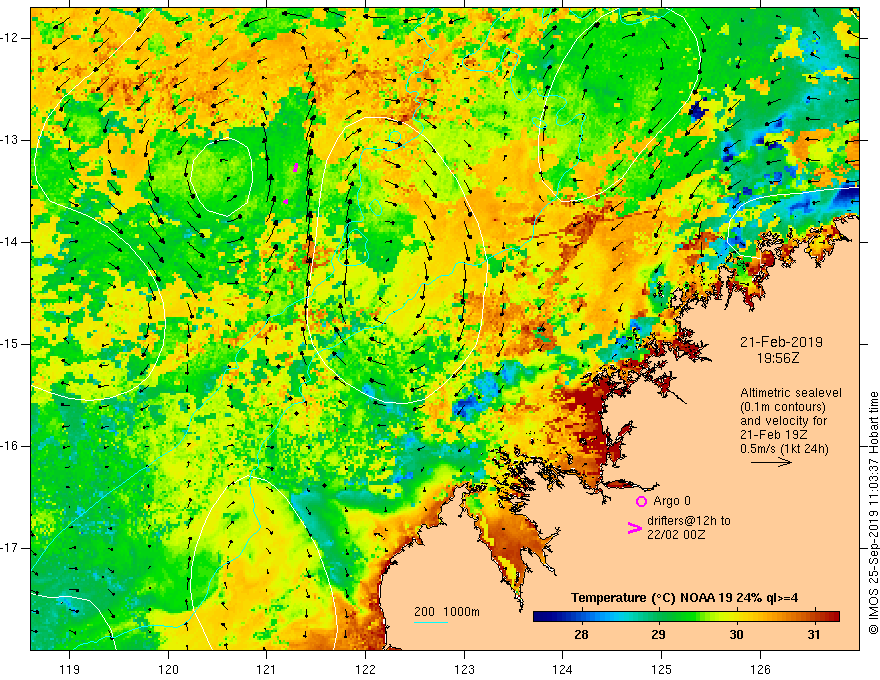Click the longitude label 119

coord(70,669)
